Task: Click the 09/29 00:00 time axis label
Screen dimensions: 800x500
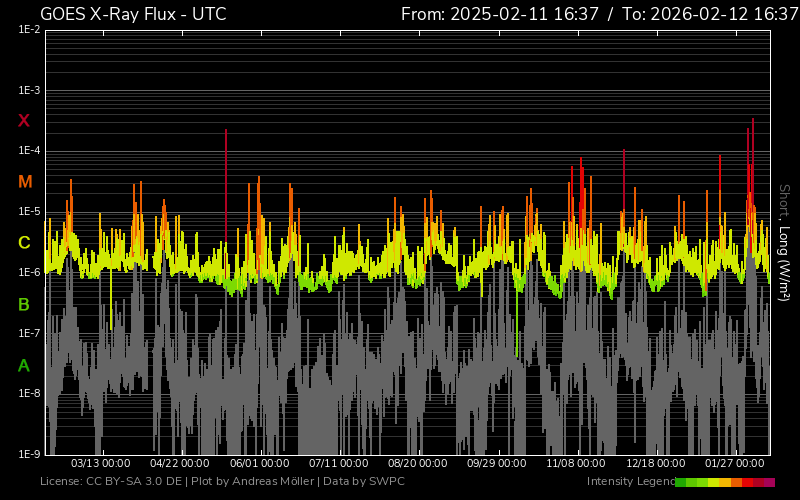Action: (x=498, y=464)
